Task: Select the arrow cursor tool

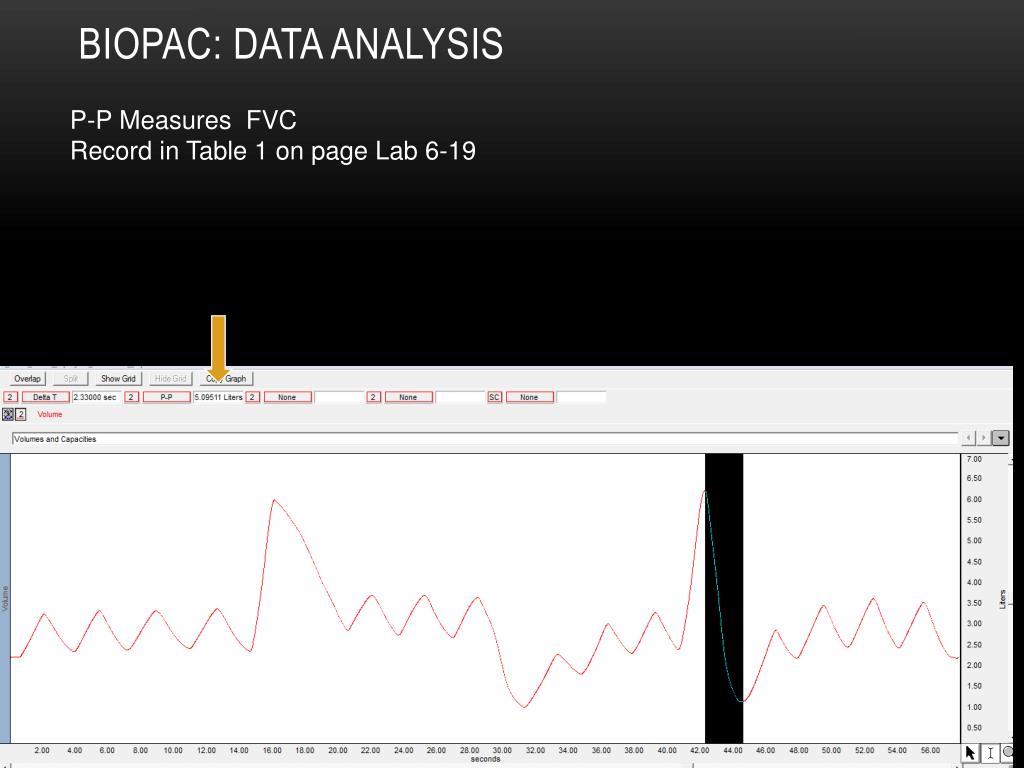Action: pyautogui.click(x=970, y=753)
